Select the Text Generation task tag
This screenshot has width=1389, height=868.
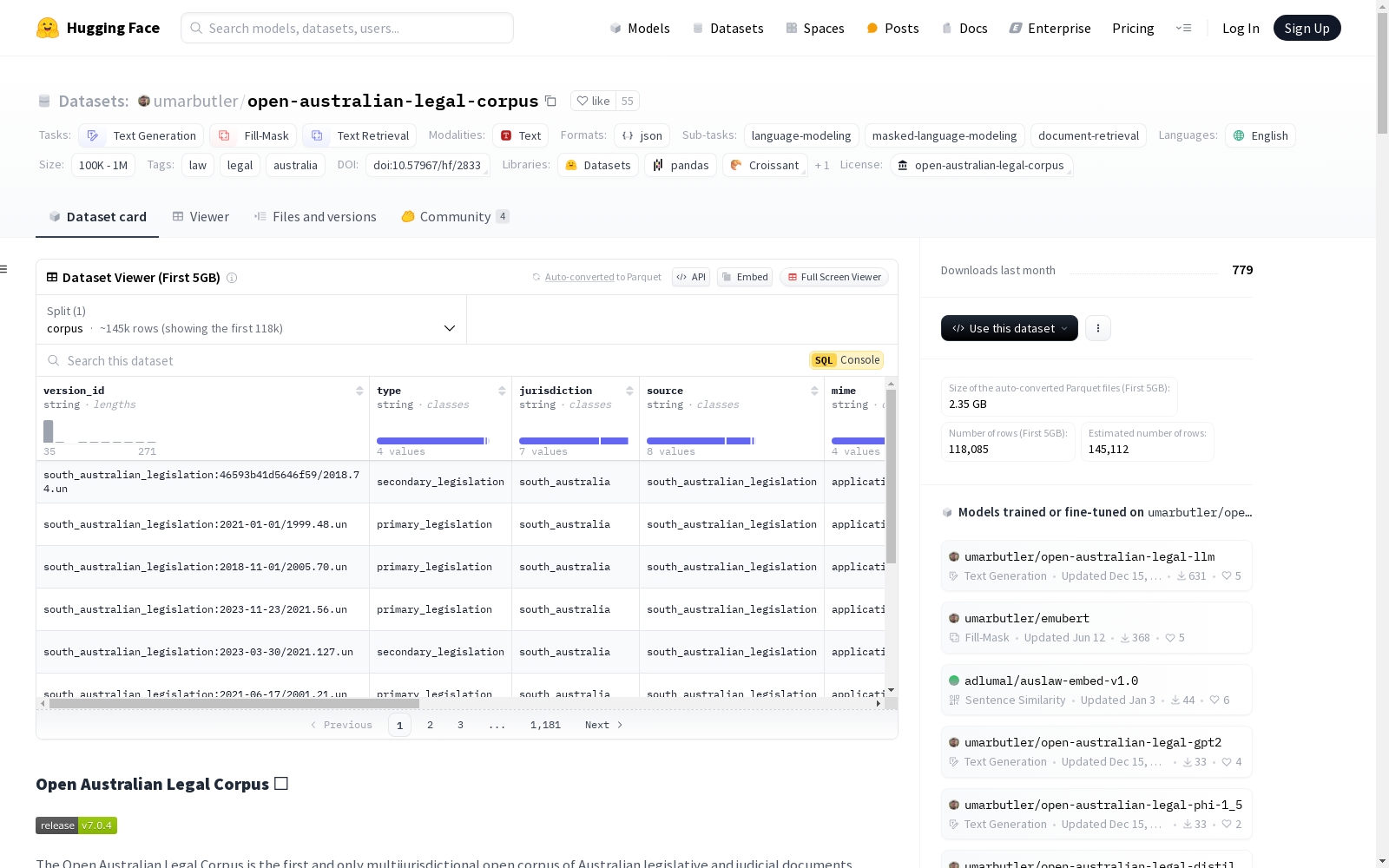(142, 135)
